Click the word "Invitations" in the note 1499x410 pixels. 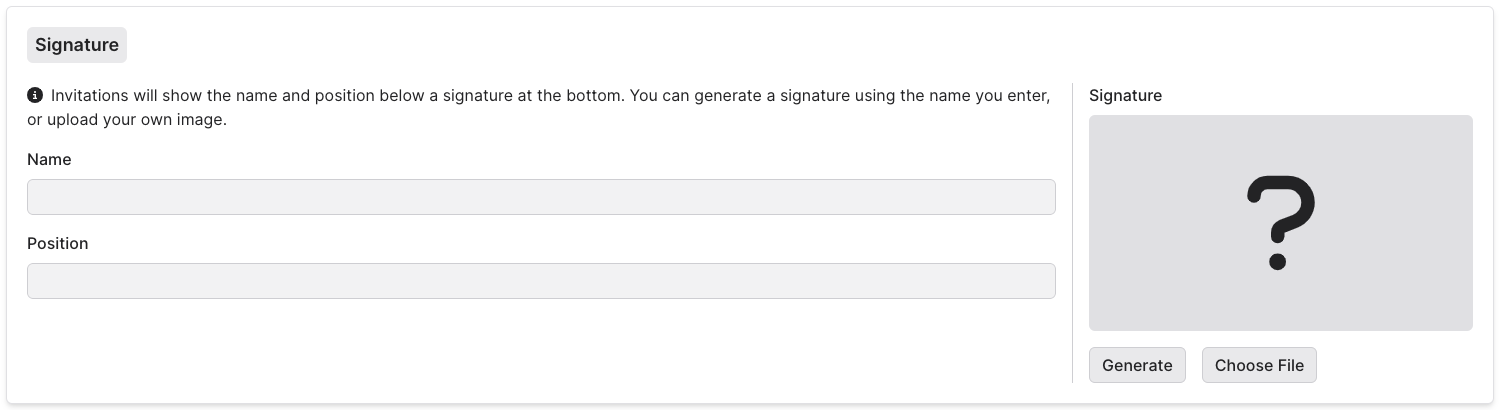coord(91,96)
